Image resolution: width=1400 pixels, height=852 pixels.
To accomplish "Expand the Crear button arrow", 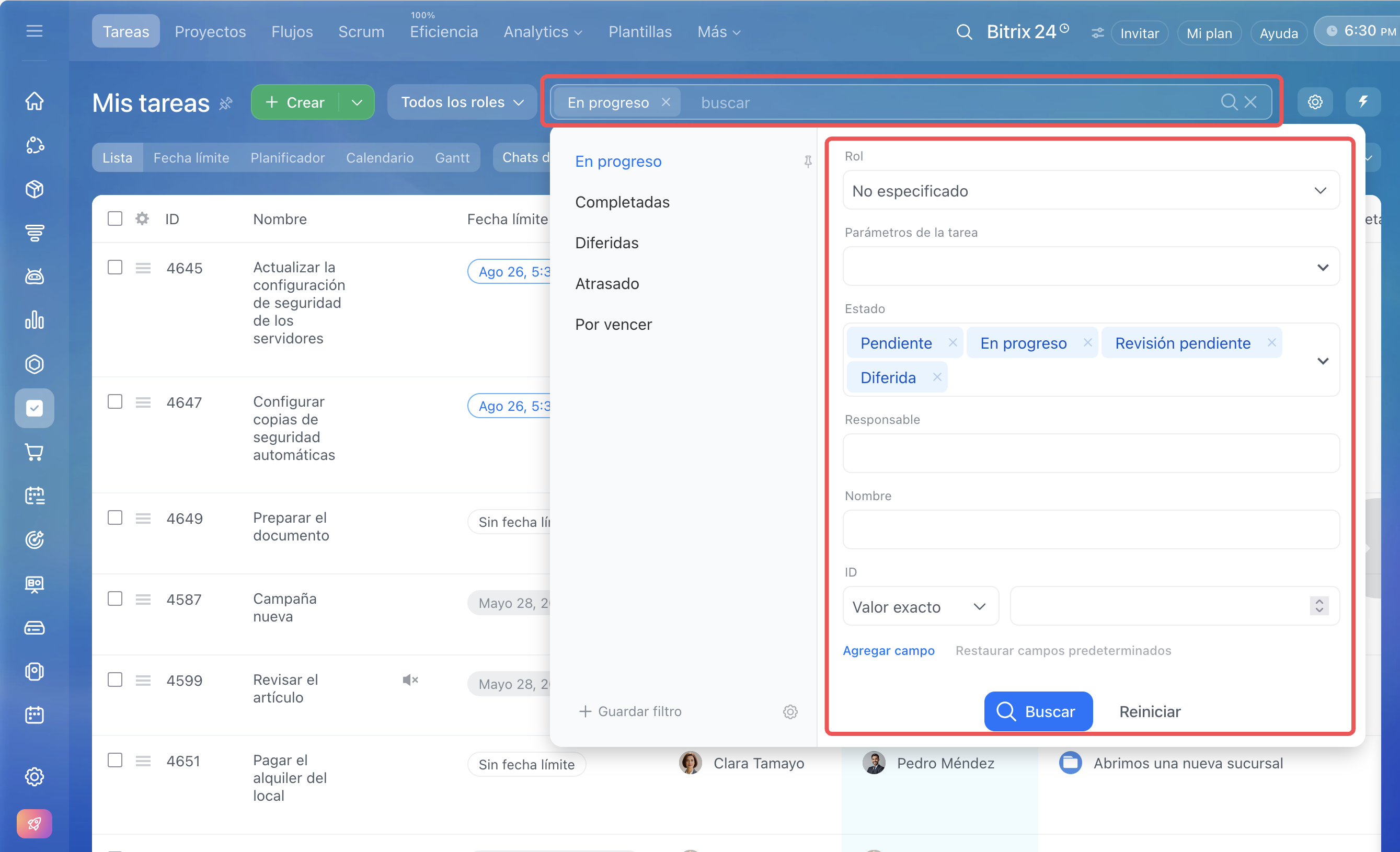I will [357, 102].
